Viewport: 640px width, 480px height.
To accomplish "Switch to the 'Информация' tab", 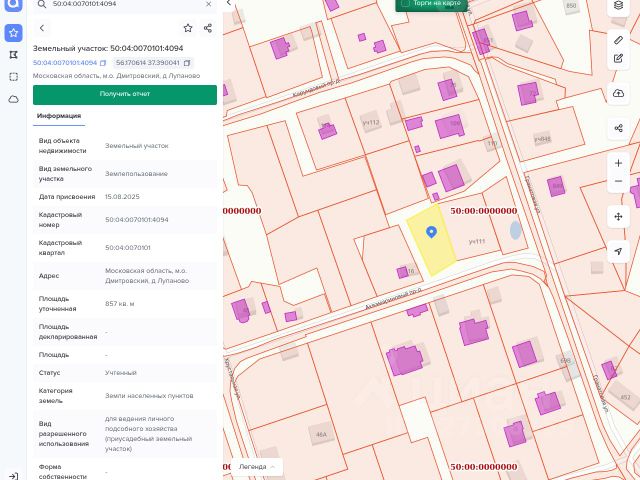I will click(x=59, y=116).
